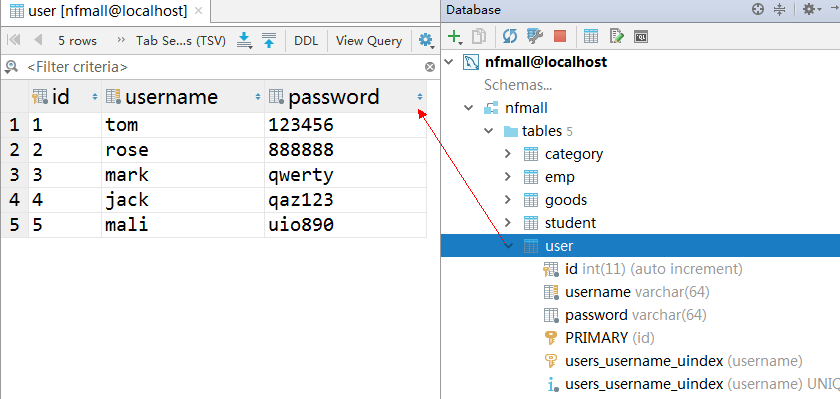
Task: Collapse the tables folder node
Action: pyautogui.click(x=489, y=131)
